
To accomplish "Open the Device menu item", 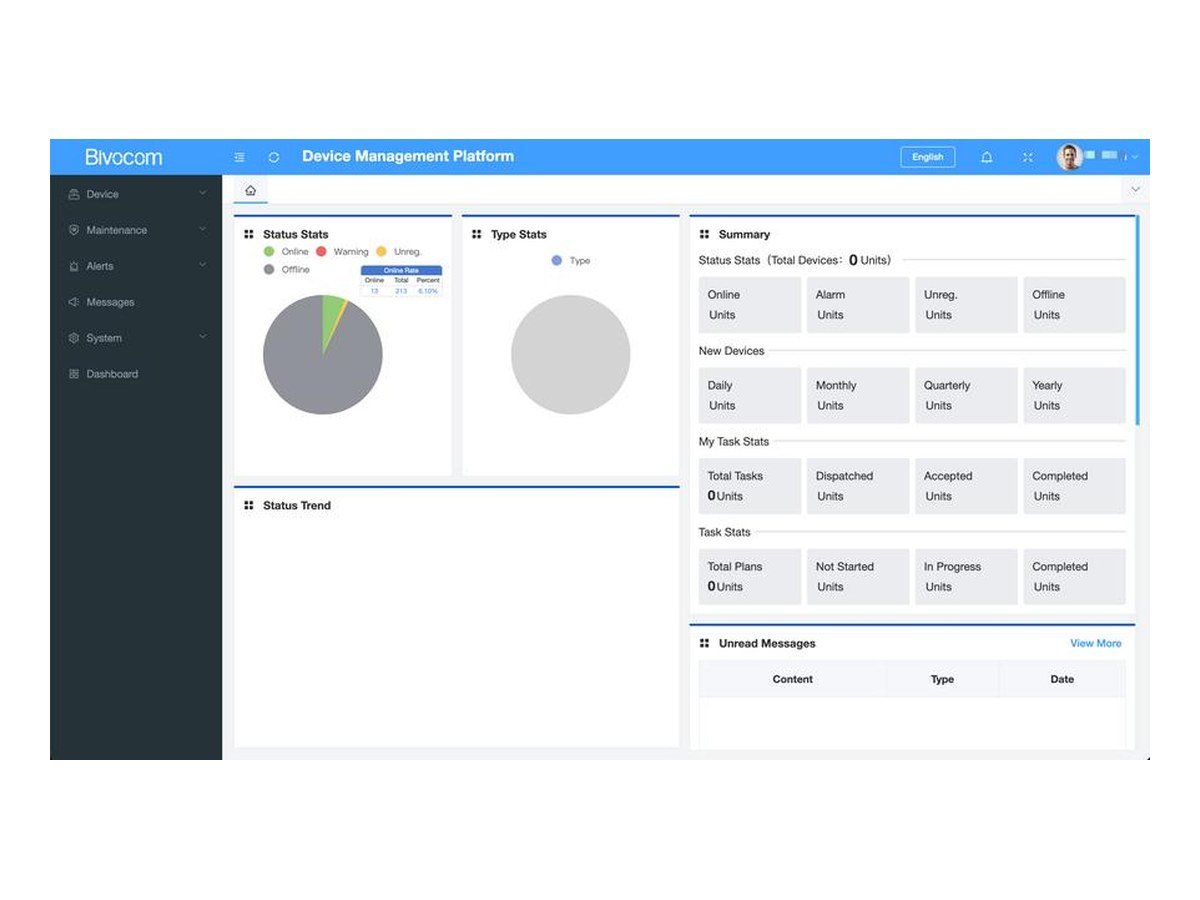I will (136, 194).
